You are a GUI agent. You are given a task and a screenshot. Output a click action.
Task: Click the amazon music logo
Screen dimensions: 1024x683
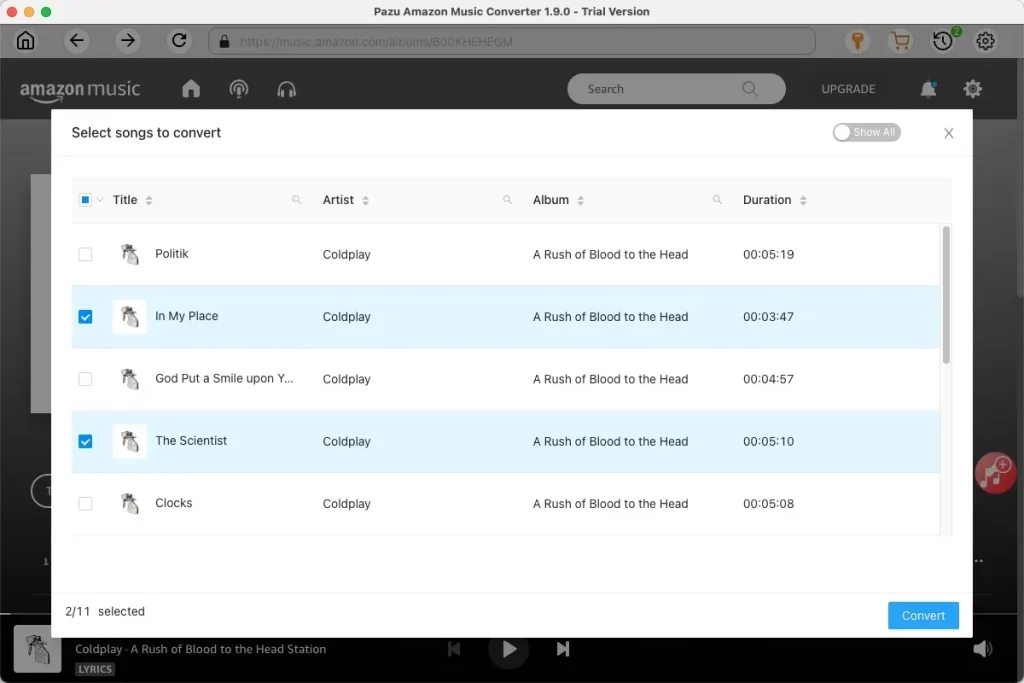coord(80,89)
